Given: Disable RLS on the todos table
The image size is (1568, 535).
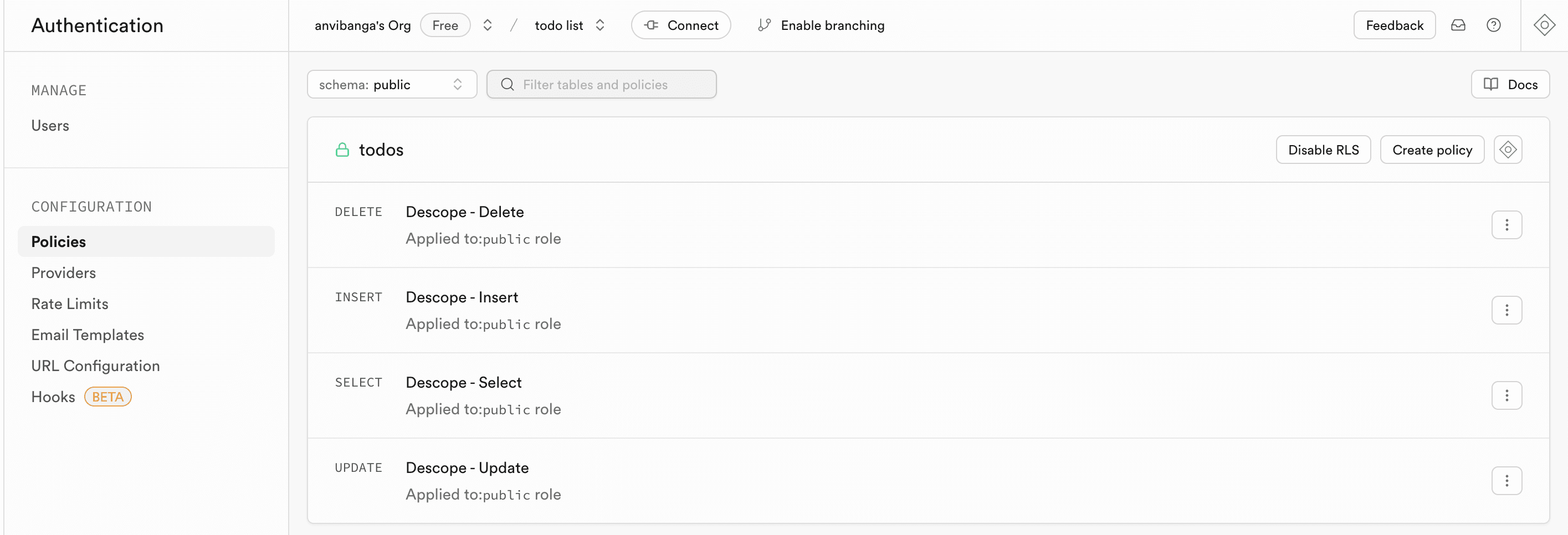Looking at the screenshot, I should 1323,150.
